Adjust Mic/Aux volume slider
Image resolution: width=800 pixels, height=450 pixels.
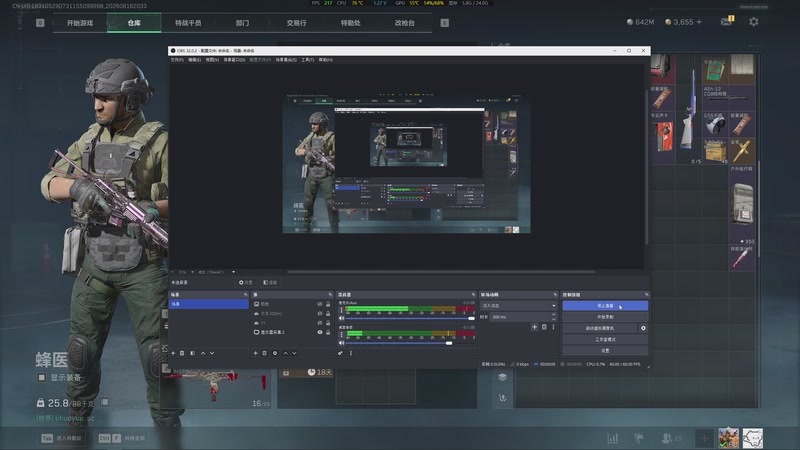411,318
